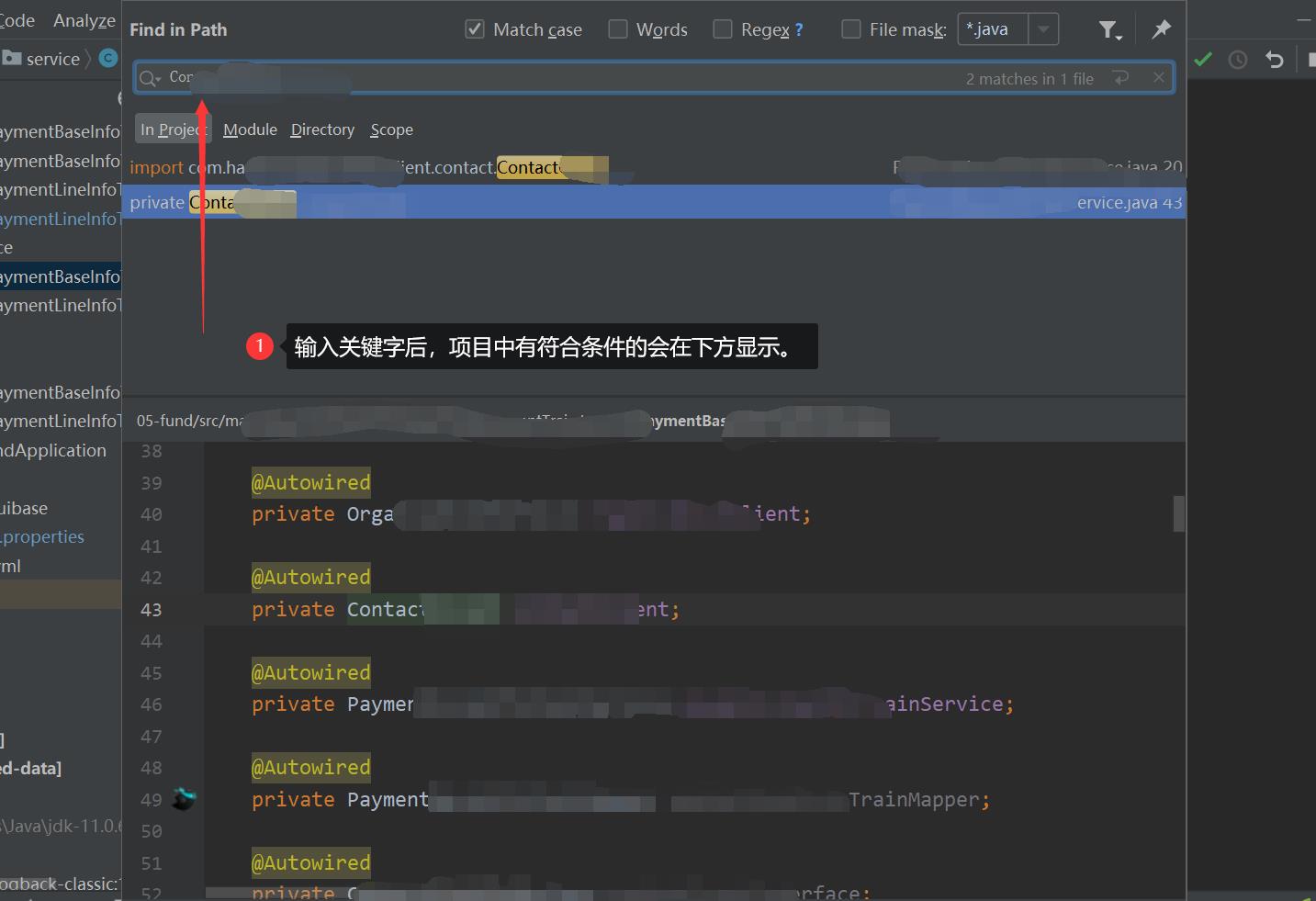Click line 43 private Contact code

[466, 609]
